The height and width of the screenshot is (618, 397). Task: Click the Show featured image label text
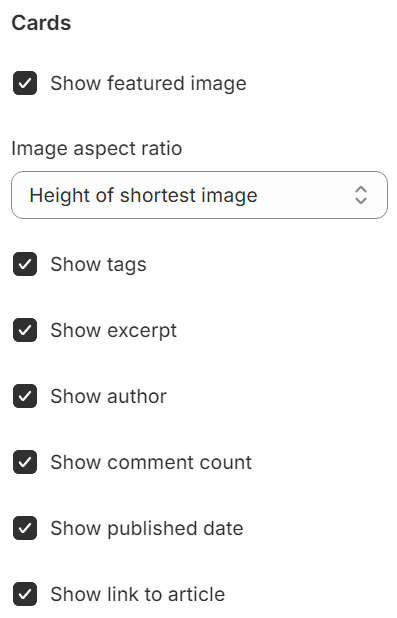click(148, 84)
